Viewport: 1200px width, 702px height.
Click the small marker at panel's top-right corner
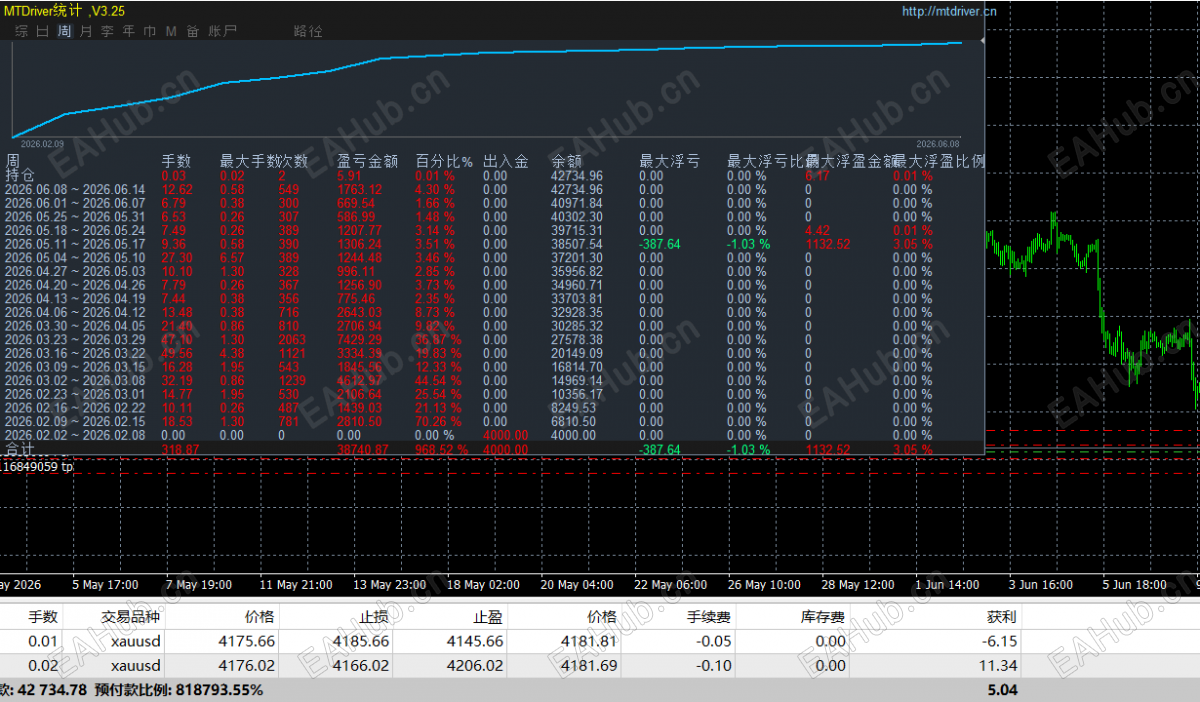pyautogui.click(x=982, y=41)
